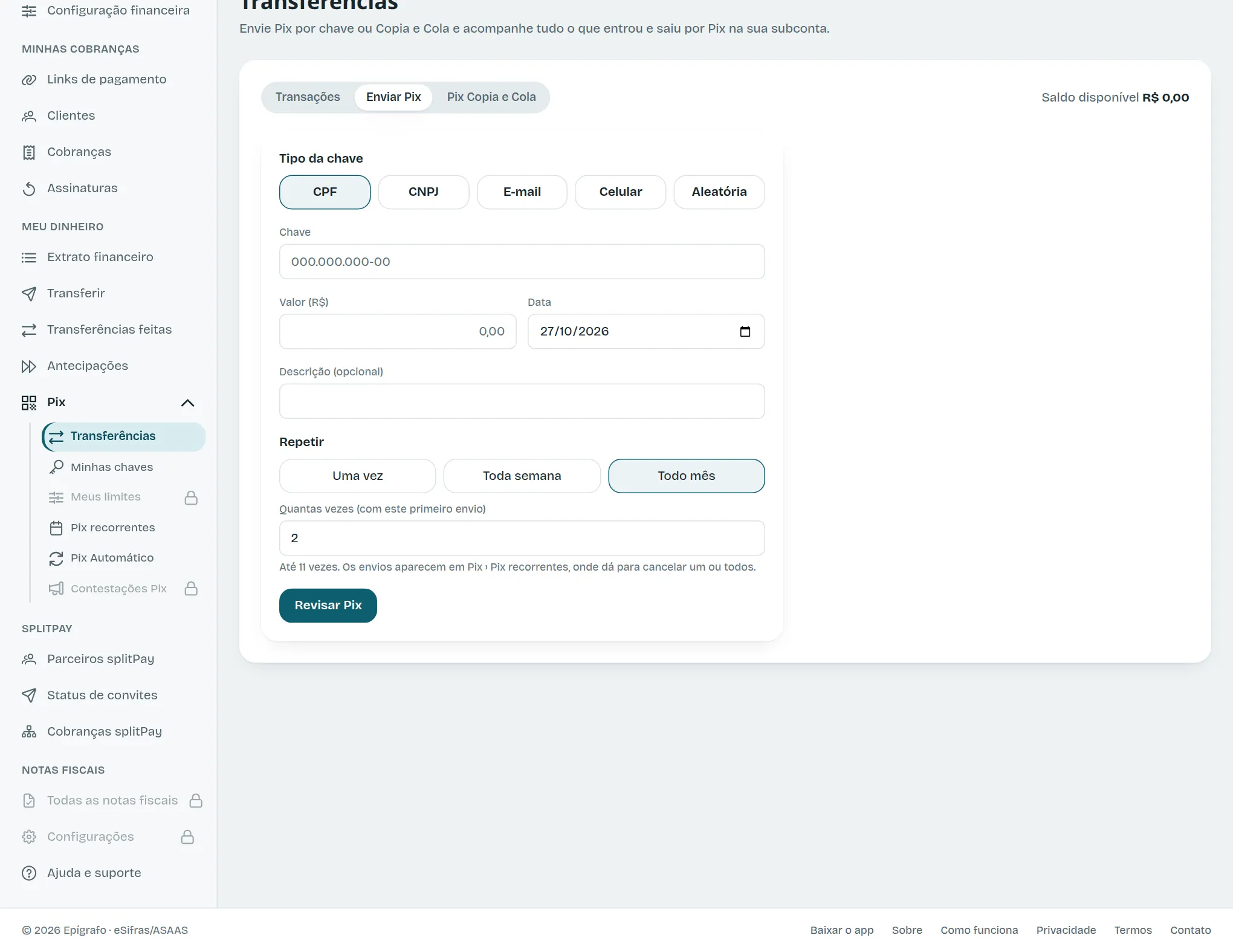Click the Descrição (opcional) field
Screen dimensions: 1233x952
522,401
